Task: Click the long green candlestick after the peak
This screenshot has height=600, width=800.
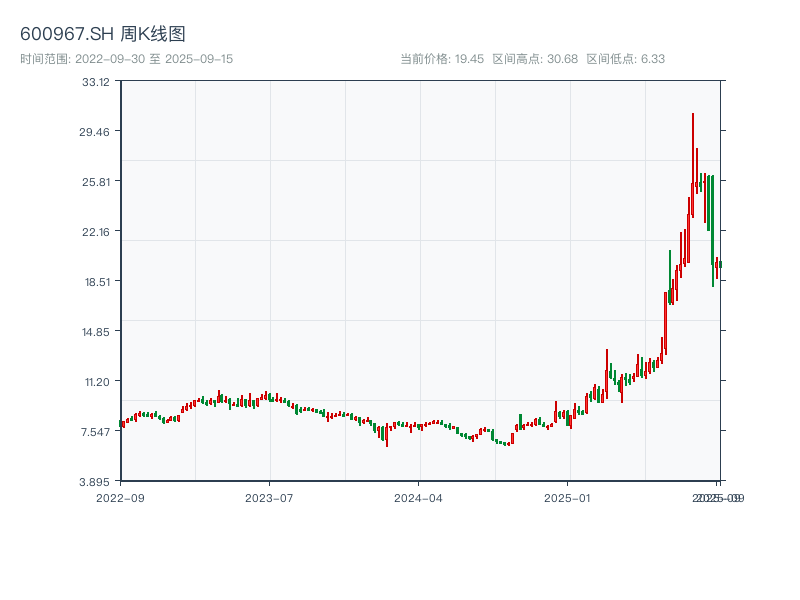Action: coord(713,231)
